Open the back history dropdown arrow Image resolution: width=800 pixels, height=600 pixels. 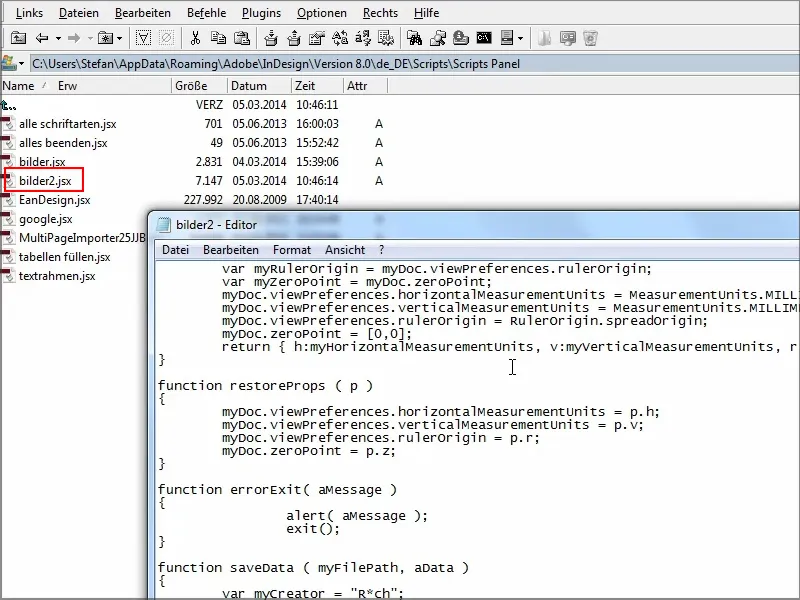[58, 38]
